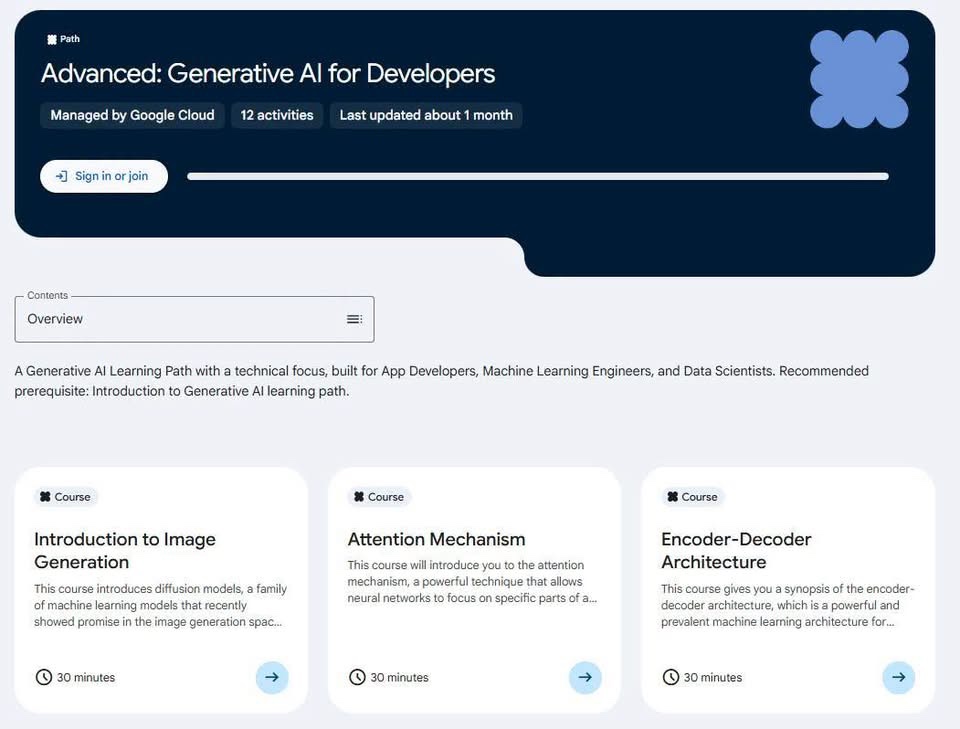This screenshot has width=960, height=729.
Task: Click the learning path description paragraph
Action: pyautogui.click(x=441, y=381)
